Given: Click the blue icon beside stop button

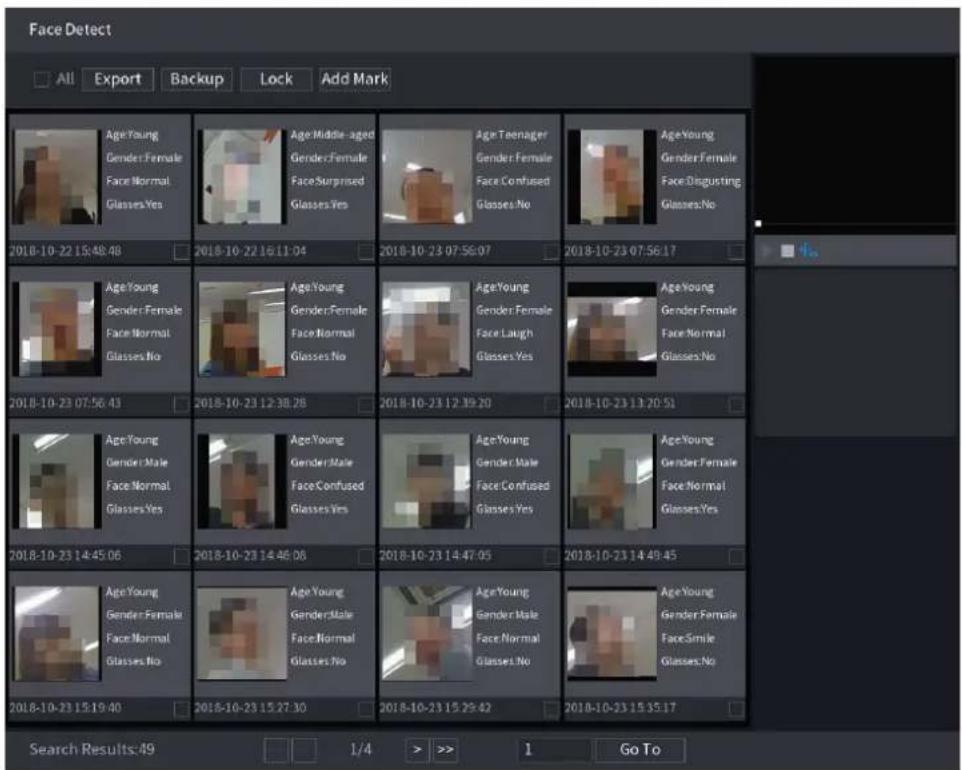Looking at the screenshot, I should (x=808, y=250).
